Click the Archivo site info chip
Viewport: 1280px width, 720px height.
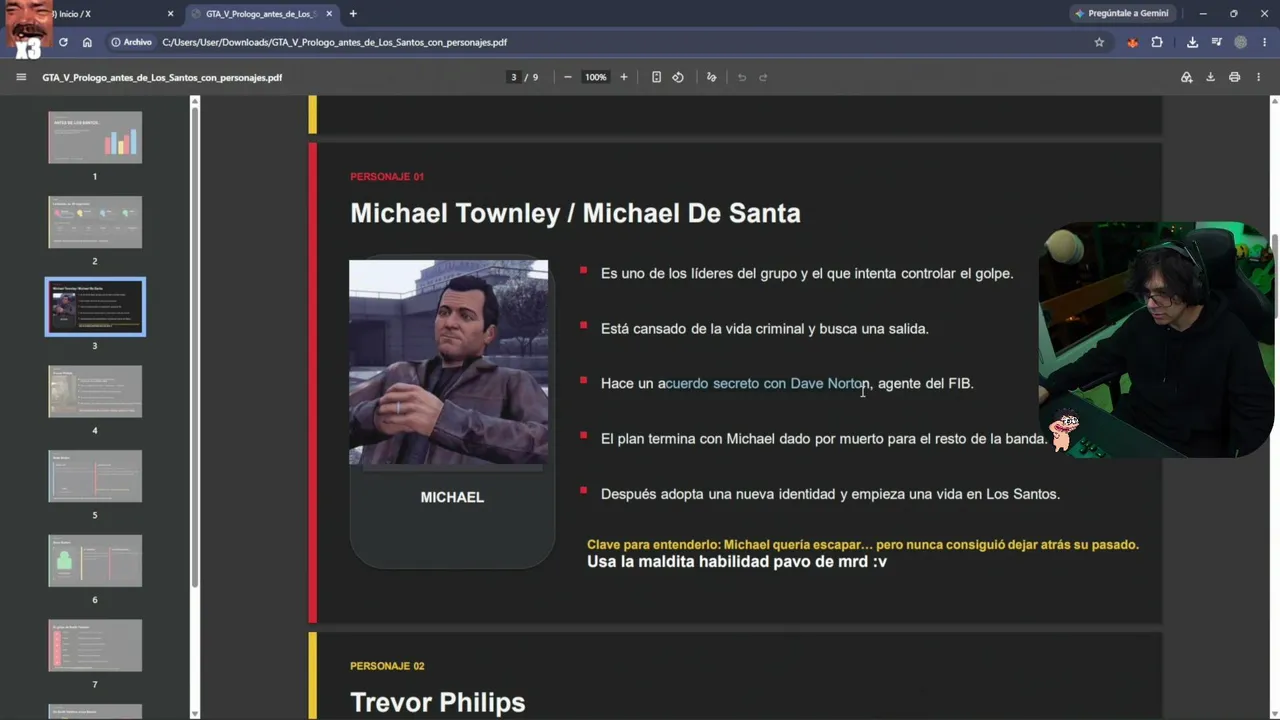[x=132, y=42]
